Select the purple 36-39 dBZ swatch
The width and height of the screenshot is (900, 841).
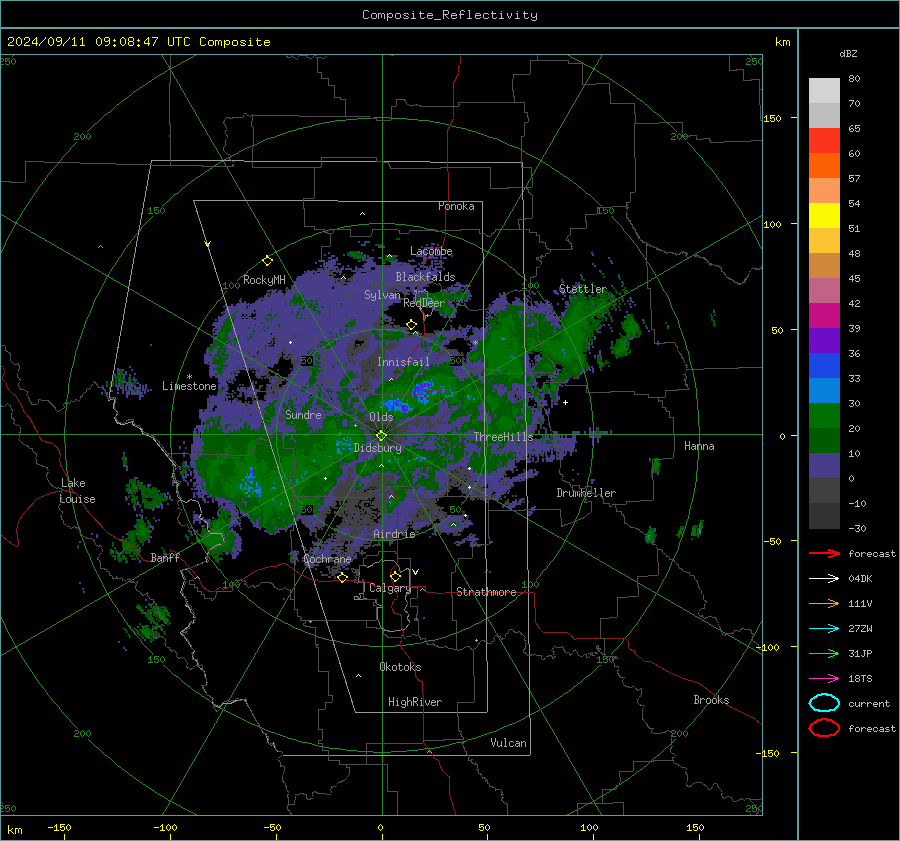pyautogui.click(x=824, y=340)
